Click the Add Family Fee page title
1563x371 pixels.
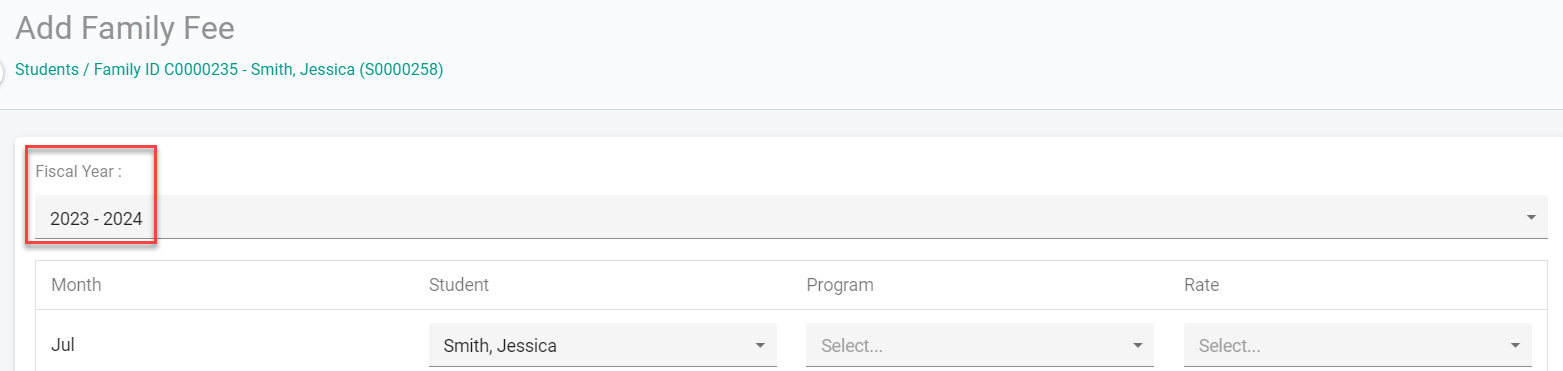125,28
